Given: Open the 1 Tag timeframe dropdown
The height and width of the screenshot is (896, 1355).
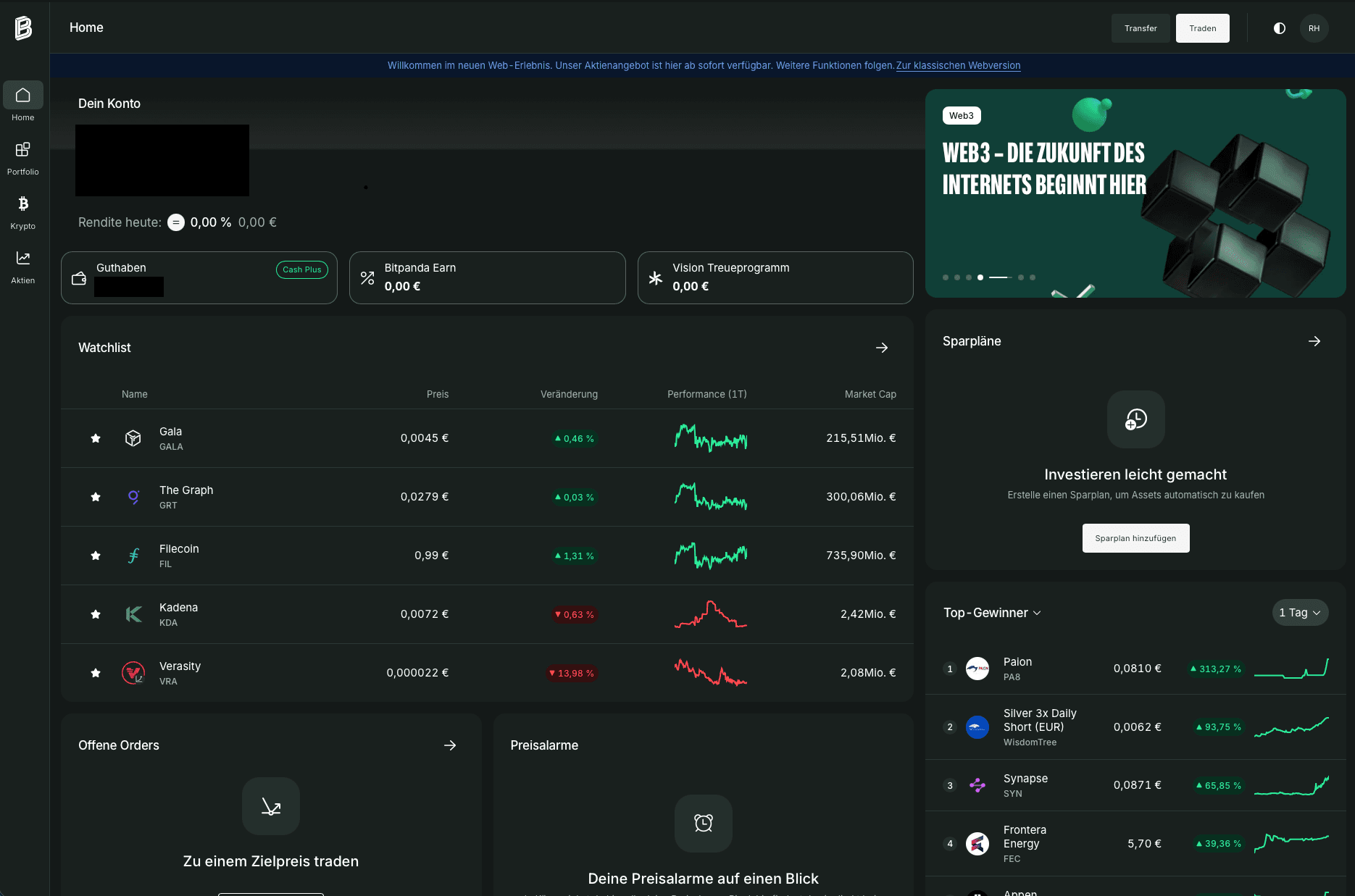Looking at the screenshot, I should click(1300, 613).
